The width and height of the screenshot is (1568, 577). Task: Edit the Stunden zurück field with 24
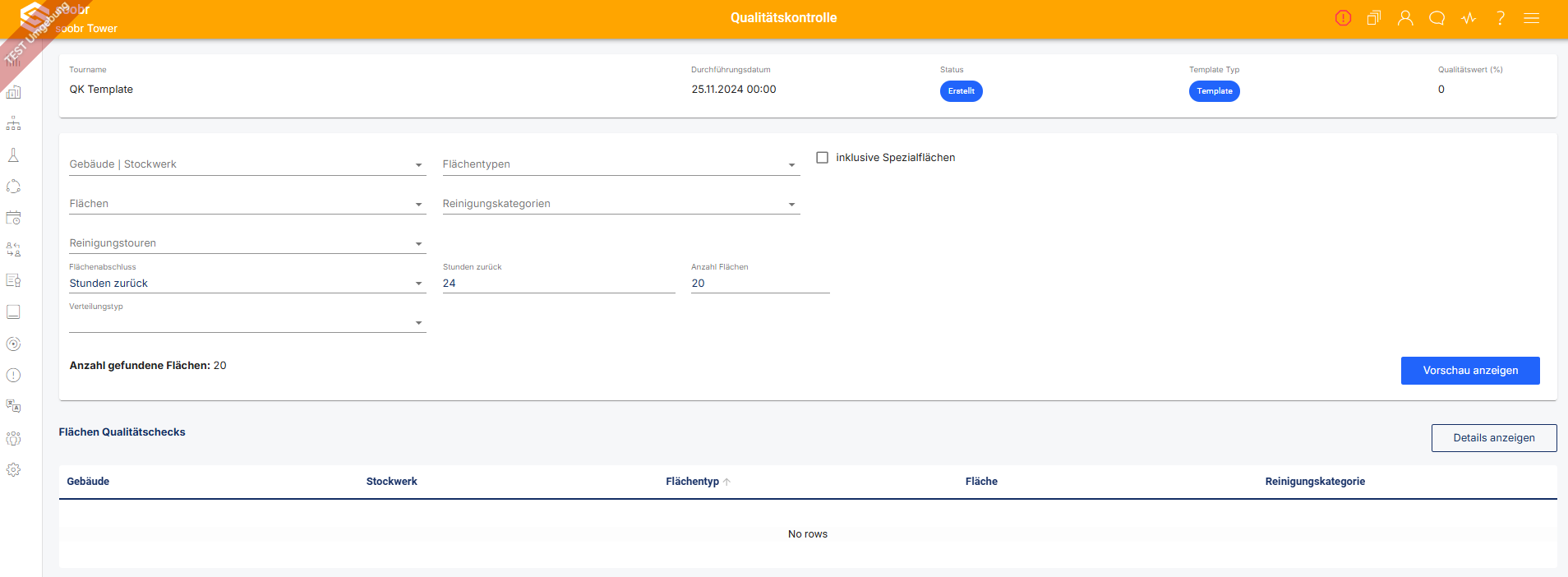[x=559, y=283]
